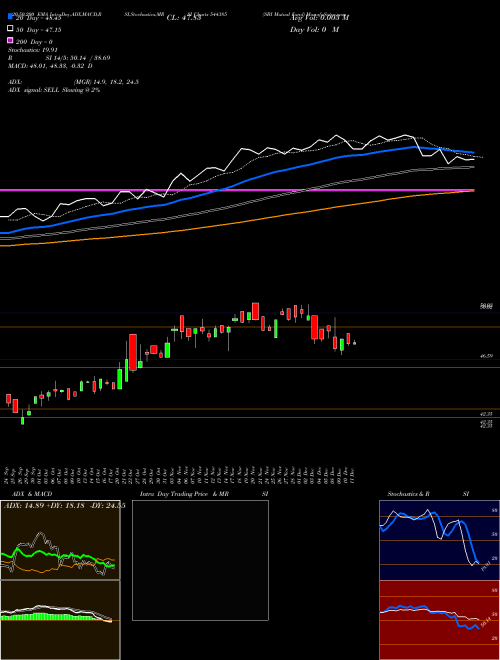Click the magenta 200 Day legend swatch
Image resolution: width=500 pixels, height=660 pixels.
tap(10, 40)
